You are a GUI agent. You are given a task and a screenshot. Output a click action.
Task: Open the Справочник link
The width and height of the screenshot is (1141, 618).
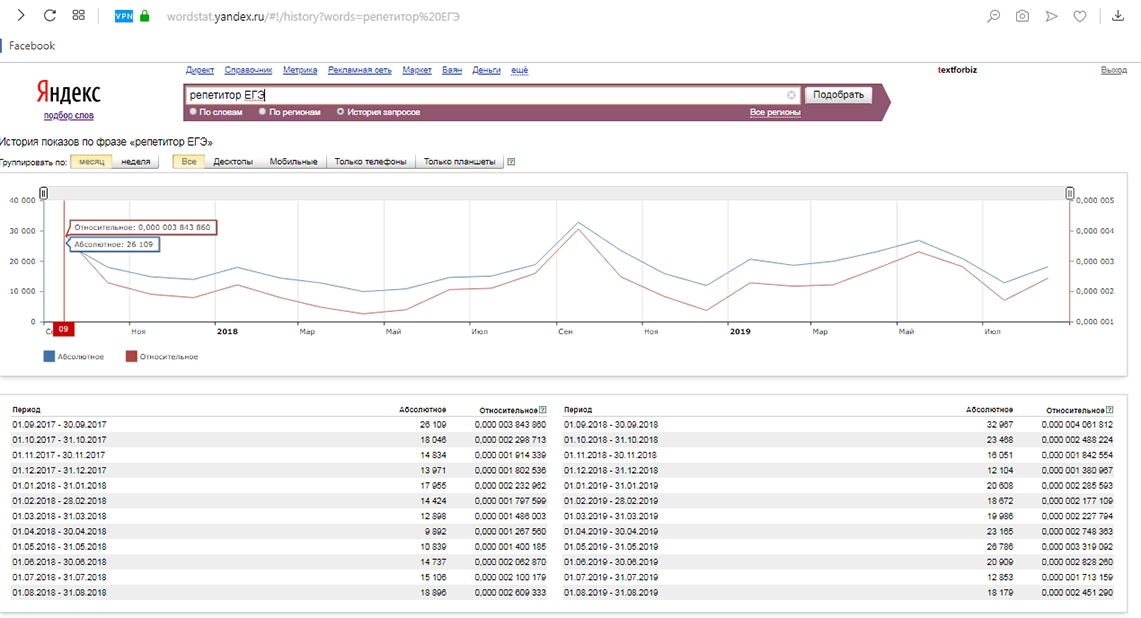[248, 70]
